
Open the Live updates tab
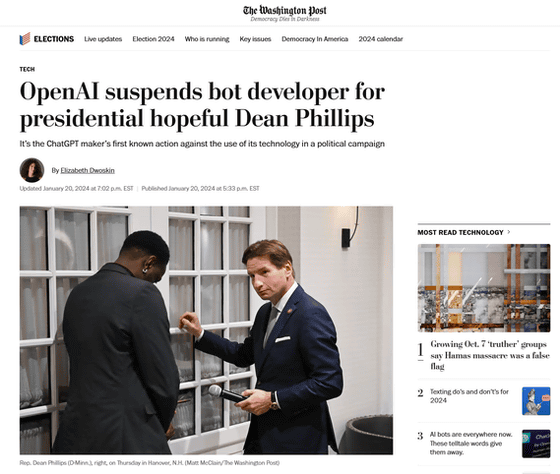click(x=103, y=39)
